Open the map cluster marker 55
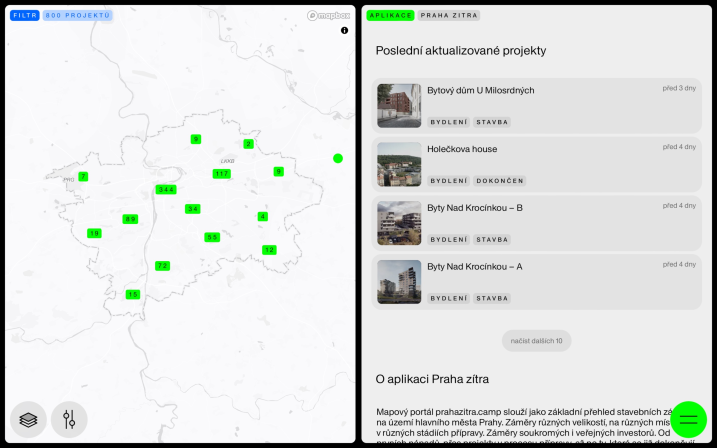717x448 pixels. [x=212, y=237]
